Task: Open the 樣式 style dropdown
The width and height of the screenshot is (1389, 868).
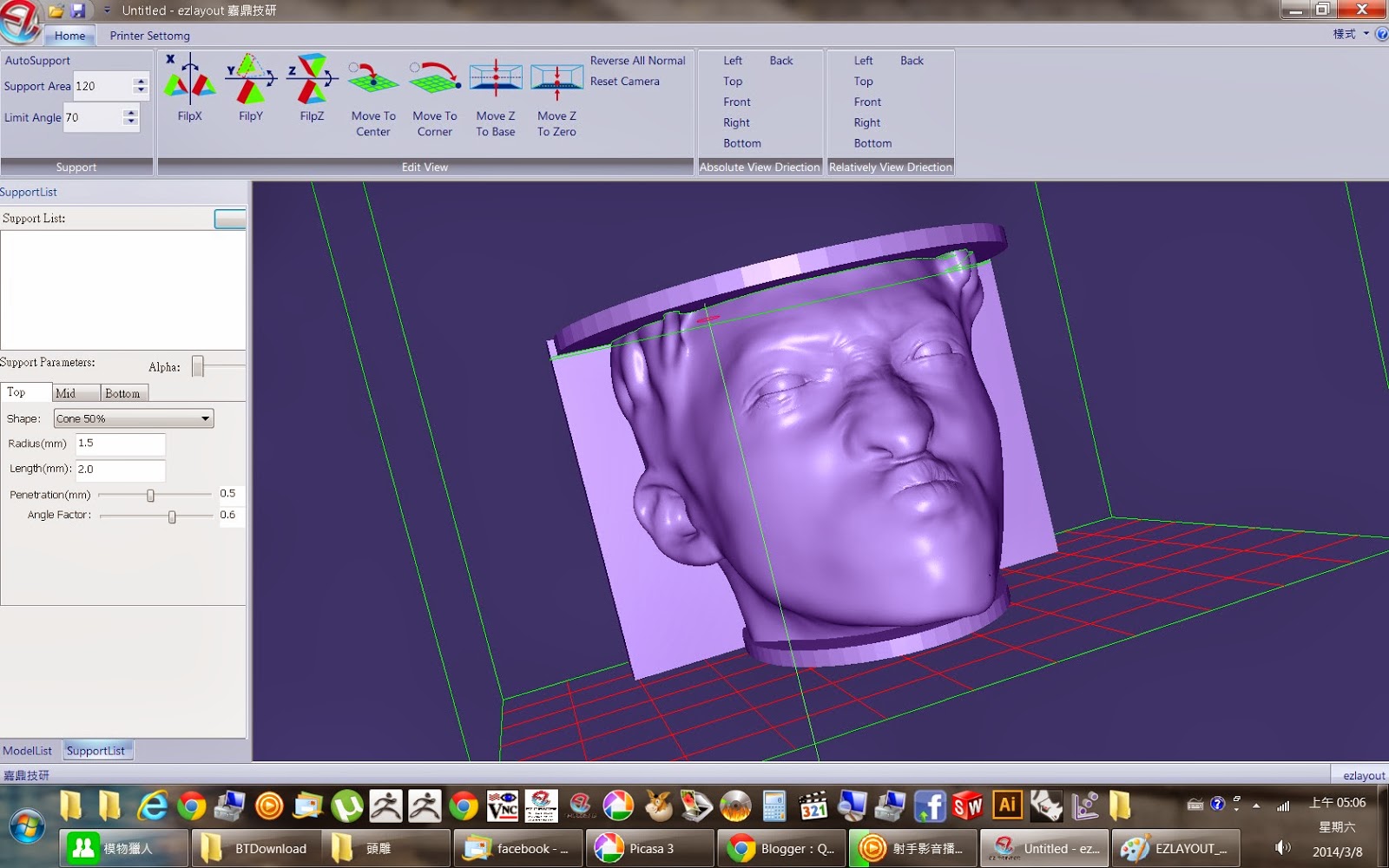Action: point(1351,34)
